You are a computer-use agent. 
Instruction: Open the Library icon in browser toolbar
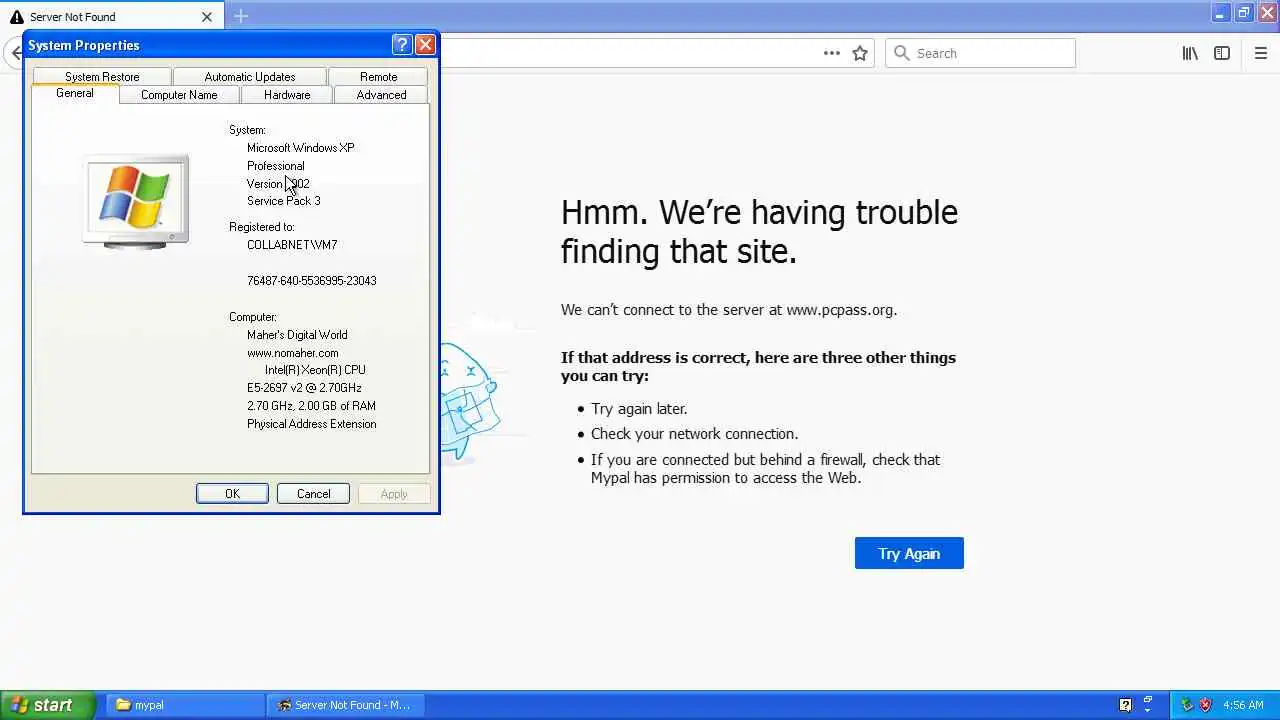click(x=1190, y=53)
